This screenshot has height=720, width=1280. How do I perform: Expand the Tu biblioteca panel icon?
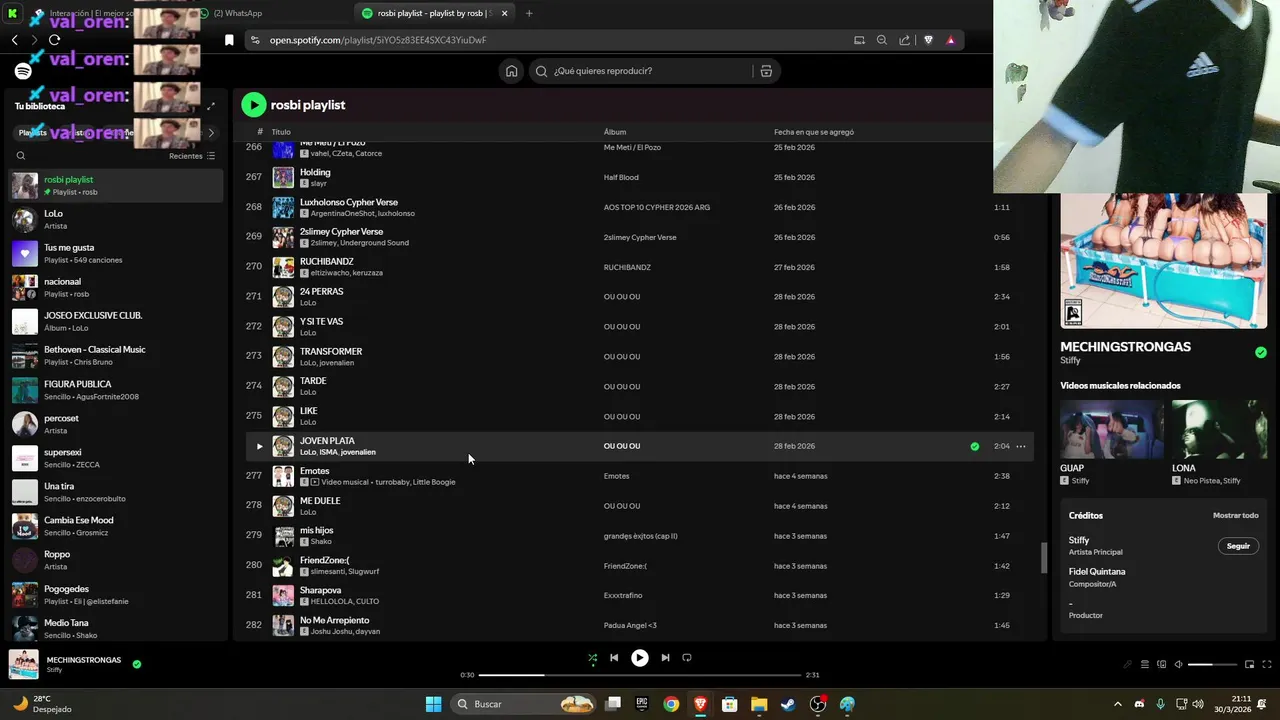tap(211, 106)
